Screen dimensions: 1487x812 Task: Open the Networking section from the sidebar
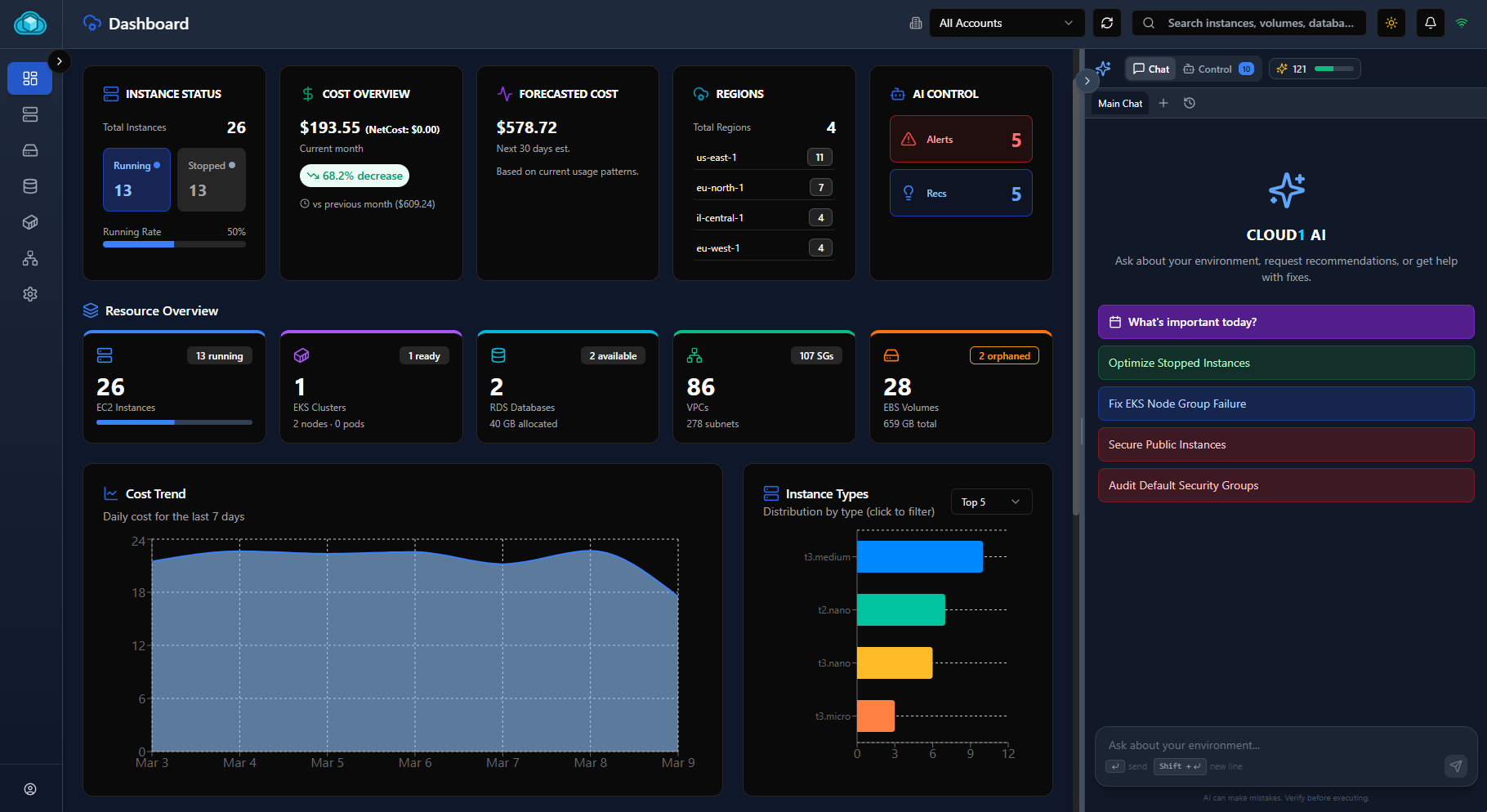30,258
